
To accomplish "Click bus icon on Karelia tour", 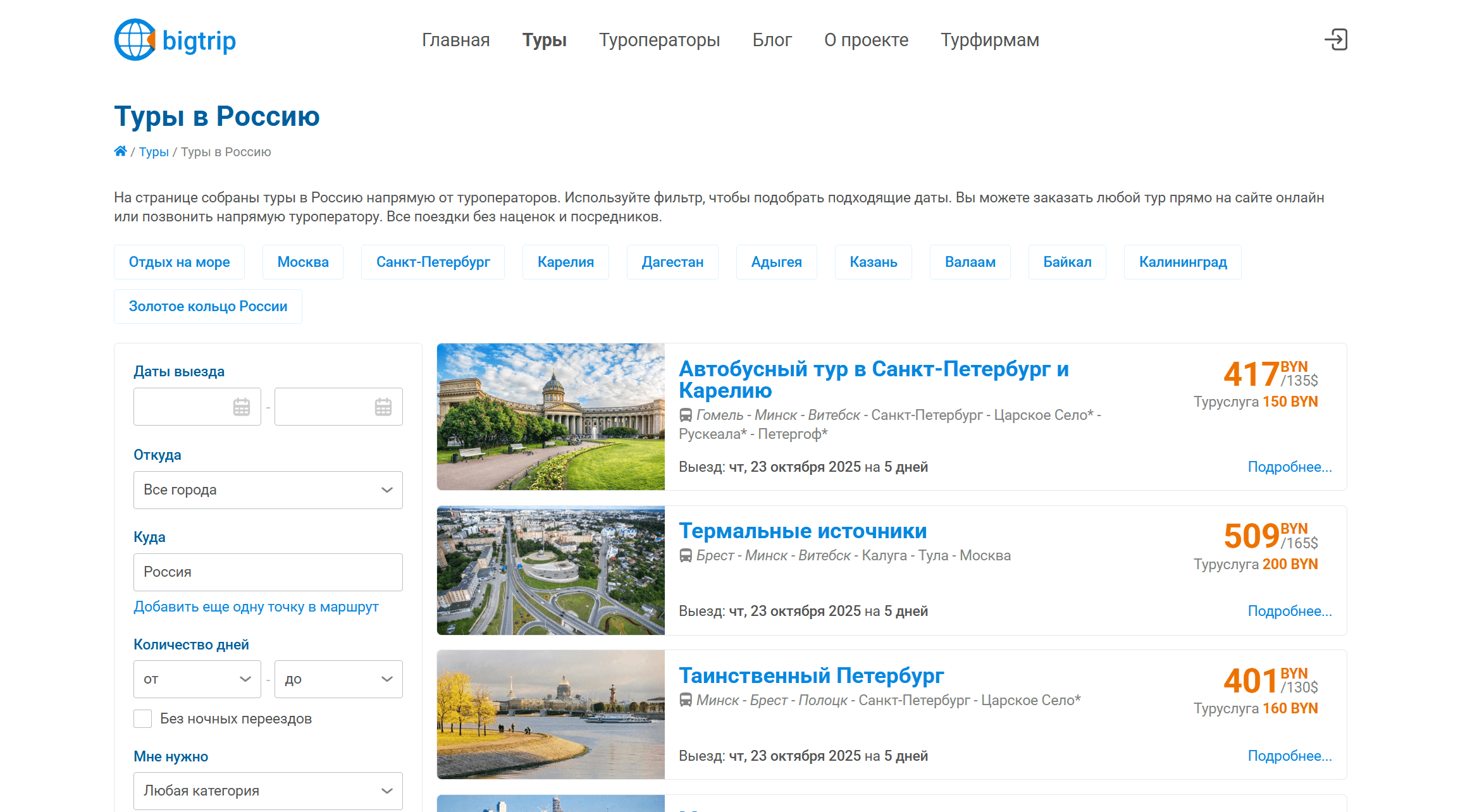I will (685, 415).
